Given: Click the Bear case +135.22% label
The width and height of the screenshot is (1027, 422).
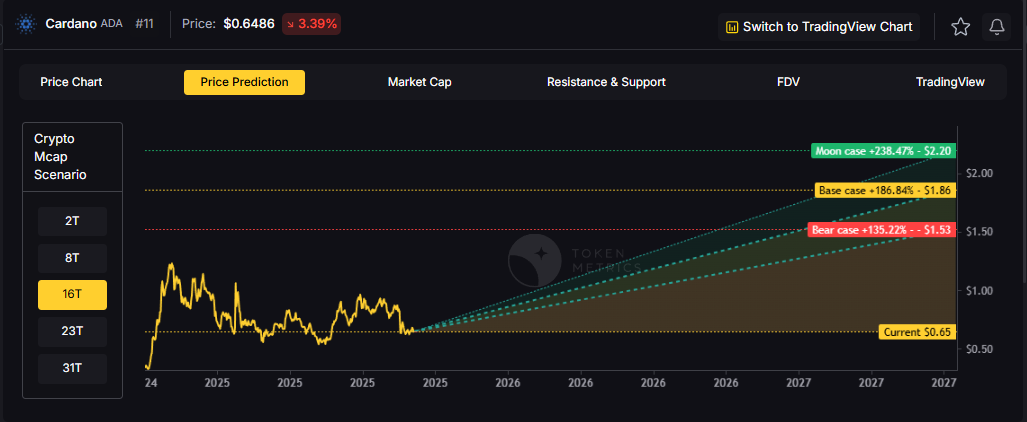Looking at the screenshot, I should click(882, 230).
